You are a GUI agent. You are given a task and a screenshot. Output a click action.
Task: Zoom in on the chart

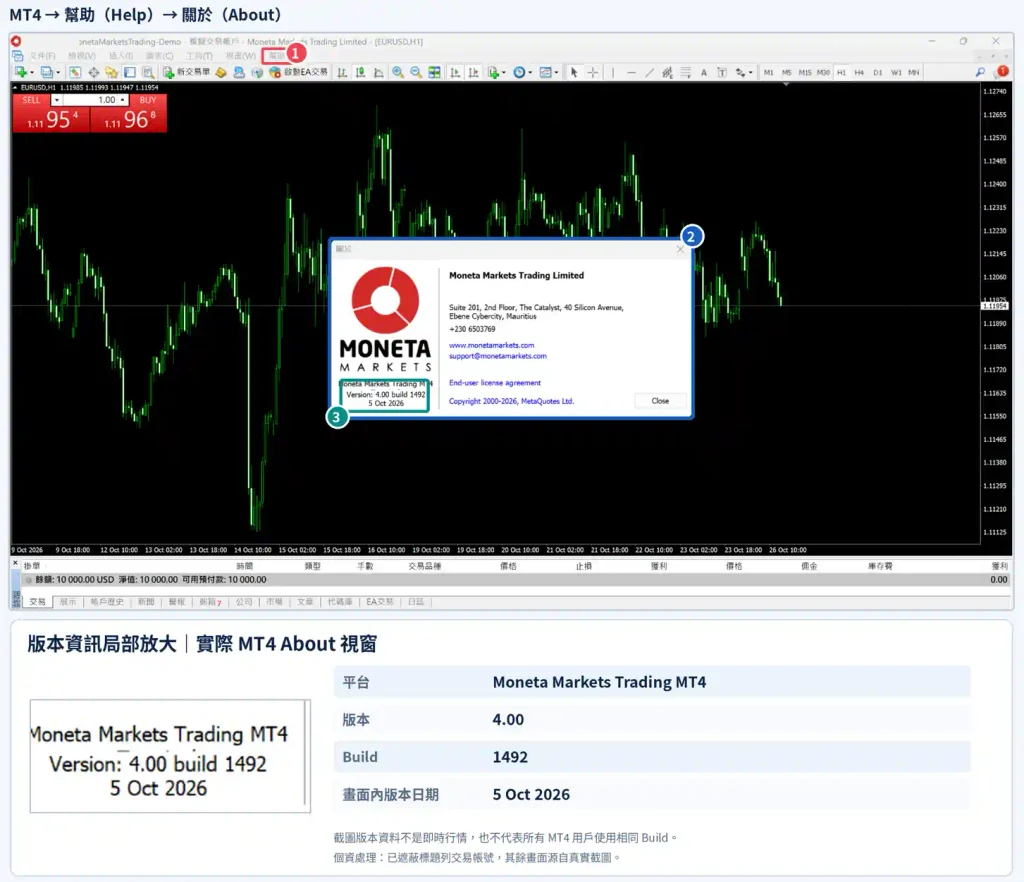pyautogui.click(x=398, y=72)
